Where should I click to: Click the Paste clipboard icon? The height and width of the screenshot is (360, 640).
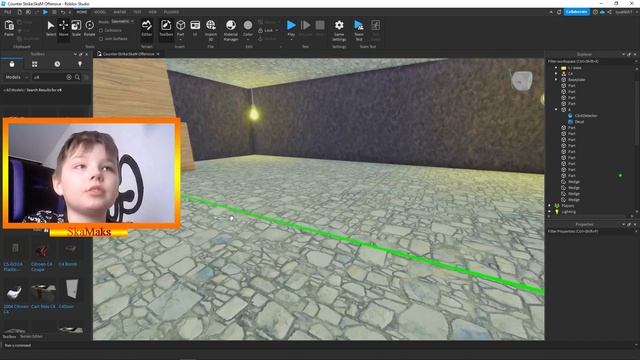(x=9, y=26)
